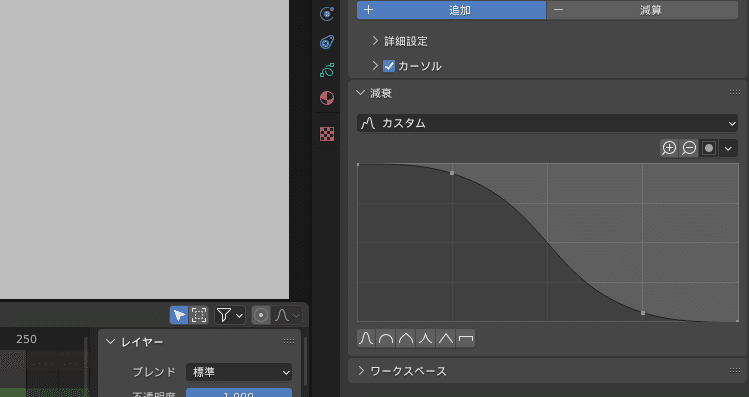Viewport: 749px width, 397px height.
Task: Open the filter funnel dropdown
Action: pyautogui.click(x=230, y=315)
